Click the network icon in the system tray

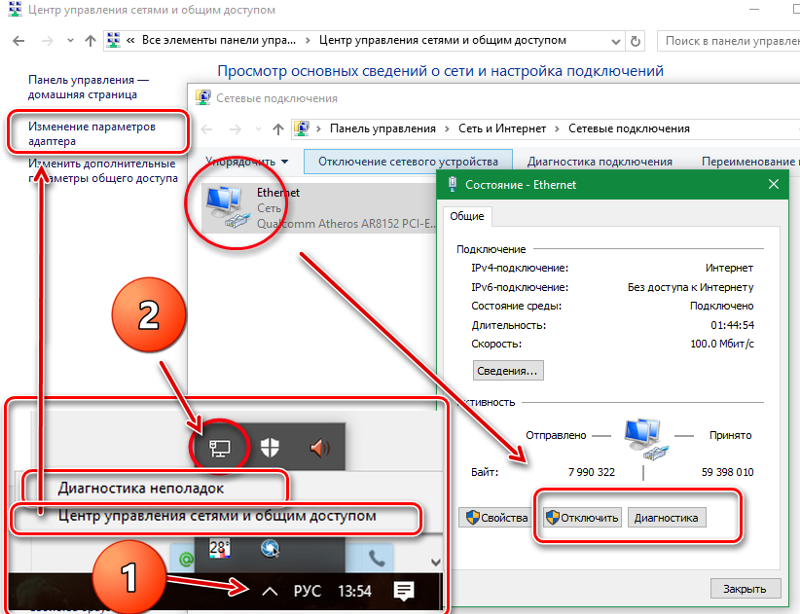[x=220, y=448]
